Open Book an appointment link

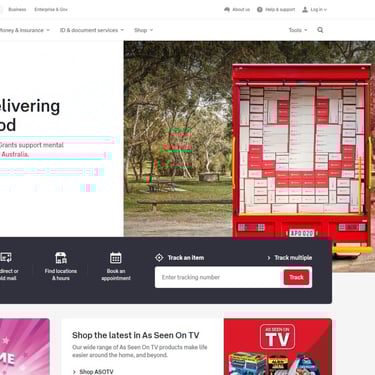pos(116,274)
